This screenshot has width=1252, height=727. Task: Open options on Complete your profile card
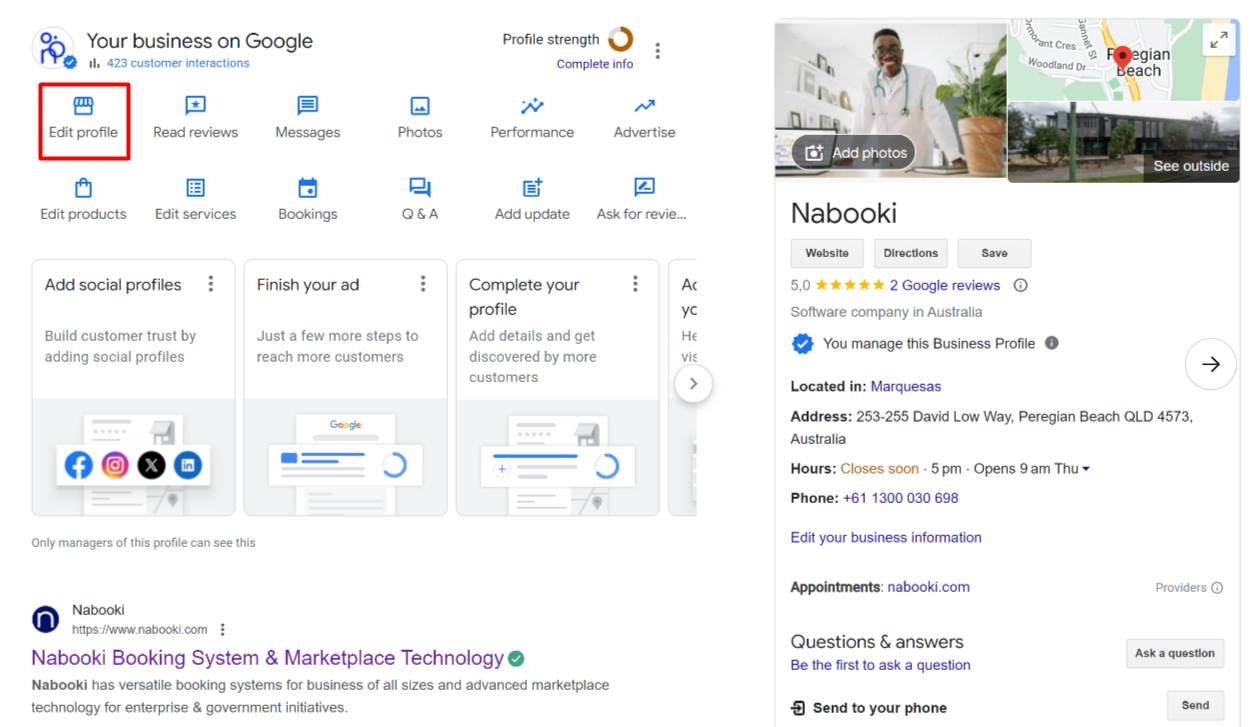(635, 284)
